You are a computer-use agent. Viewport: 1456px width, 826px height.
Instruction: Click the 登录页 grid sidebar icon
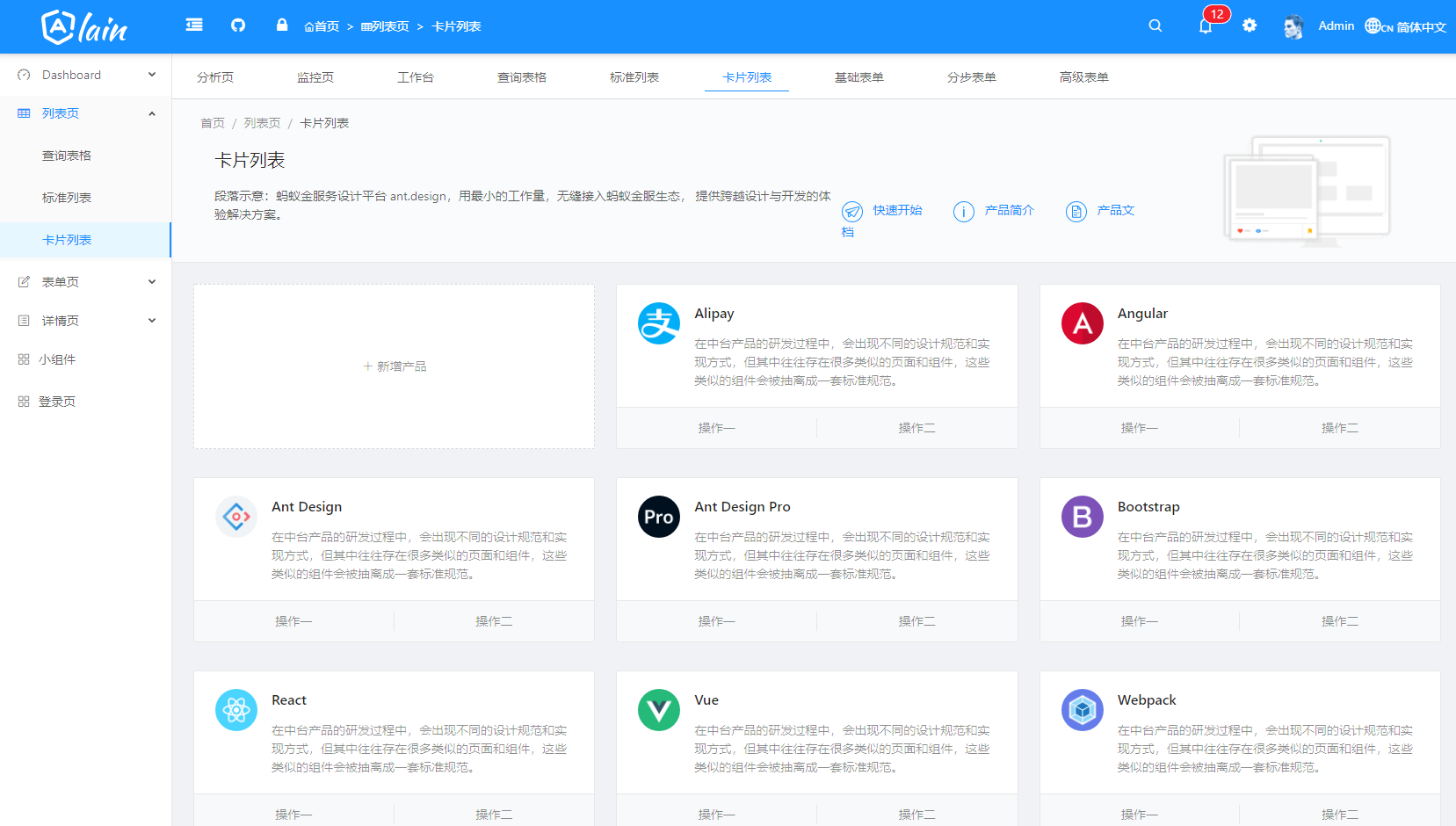(24, 402)
